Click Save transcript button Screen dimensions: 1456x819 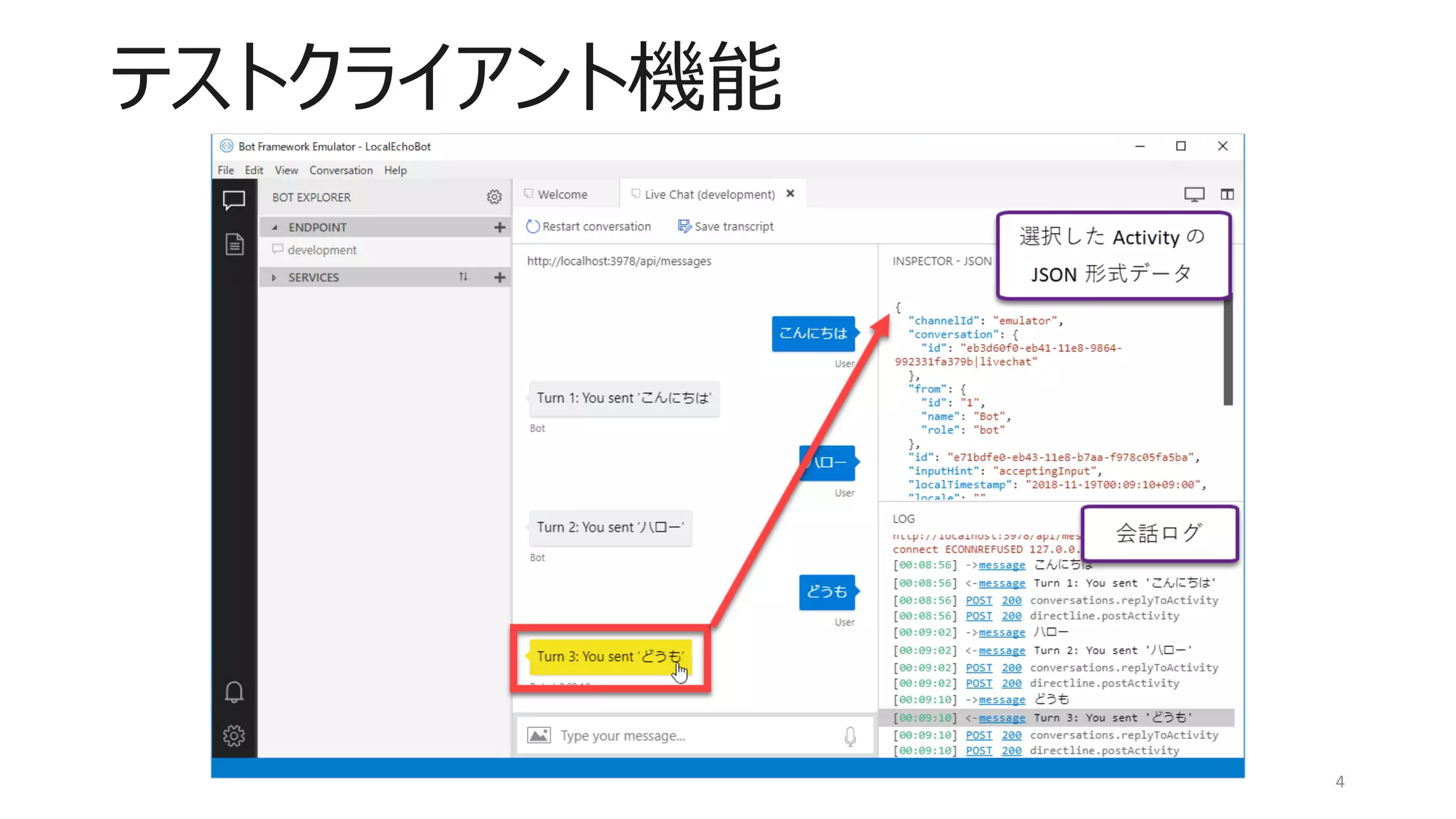click(725, 226)
